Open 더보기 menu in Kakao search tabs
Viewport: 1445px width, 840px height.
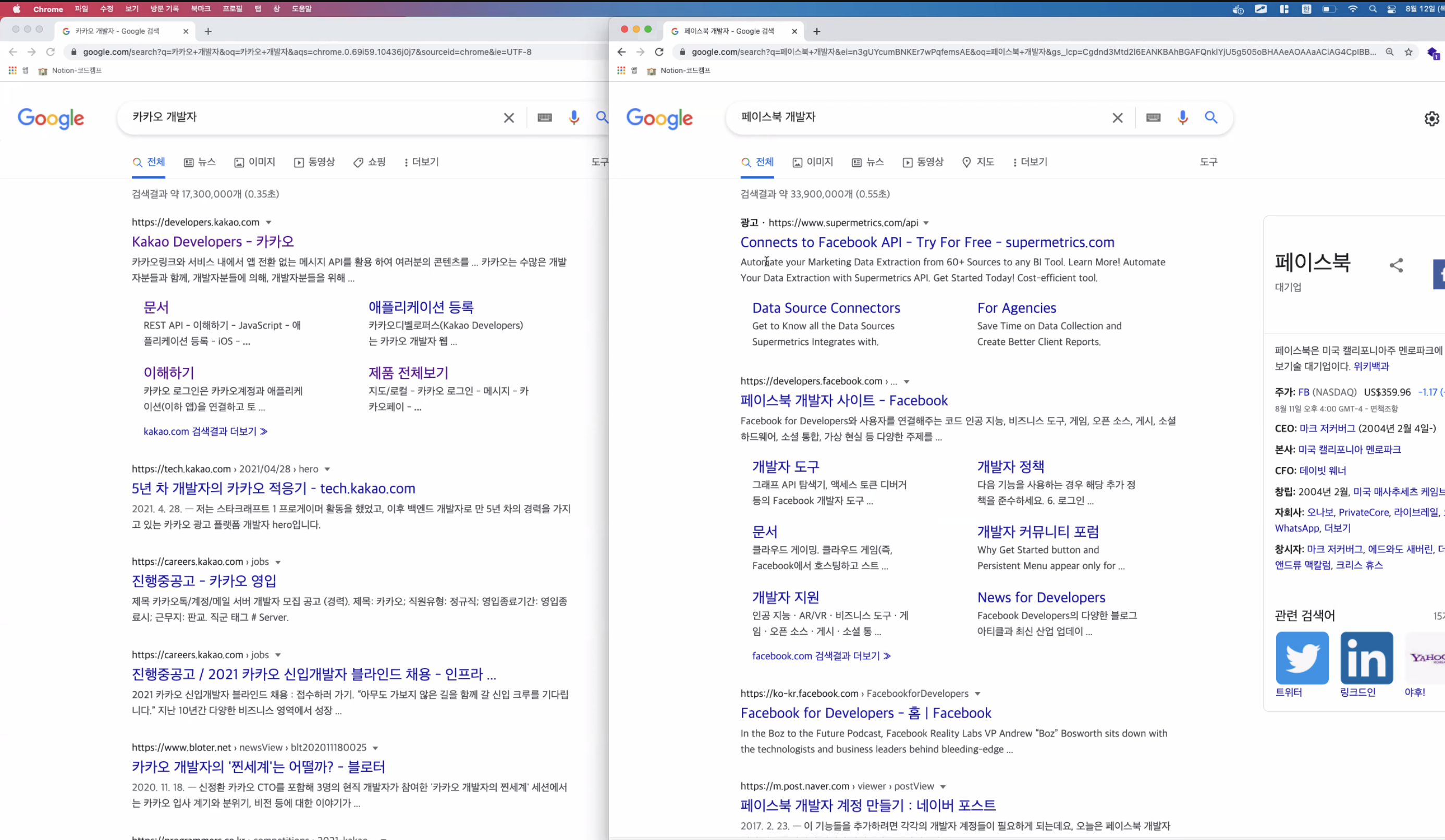(x=421, y=162)
